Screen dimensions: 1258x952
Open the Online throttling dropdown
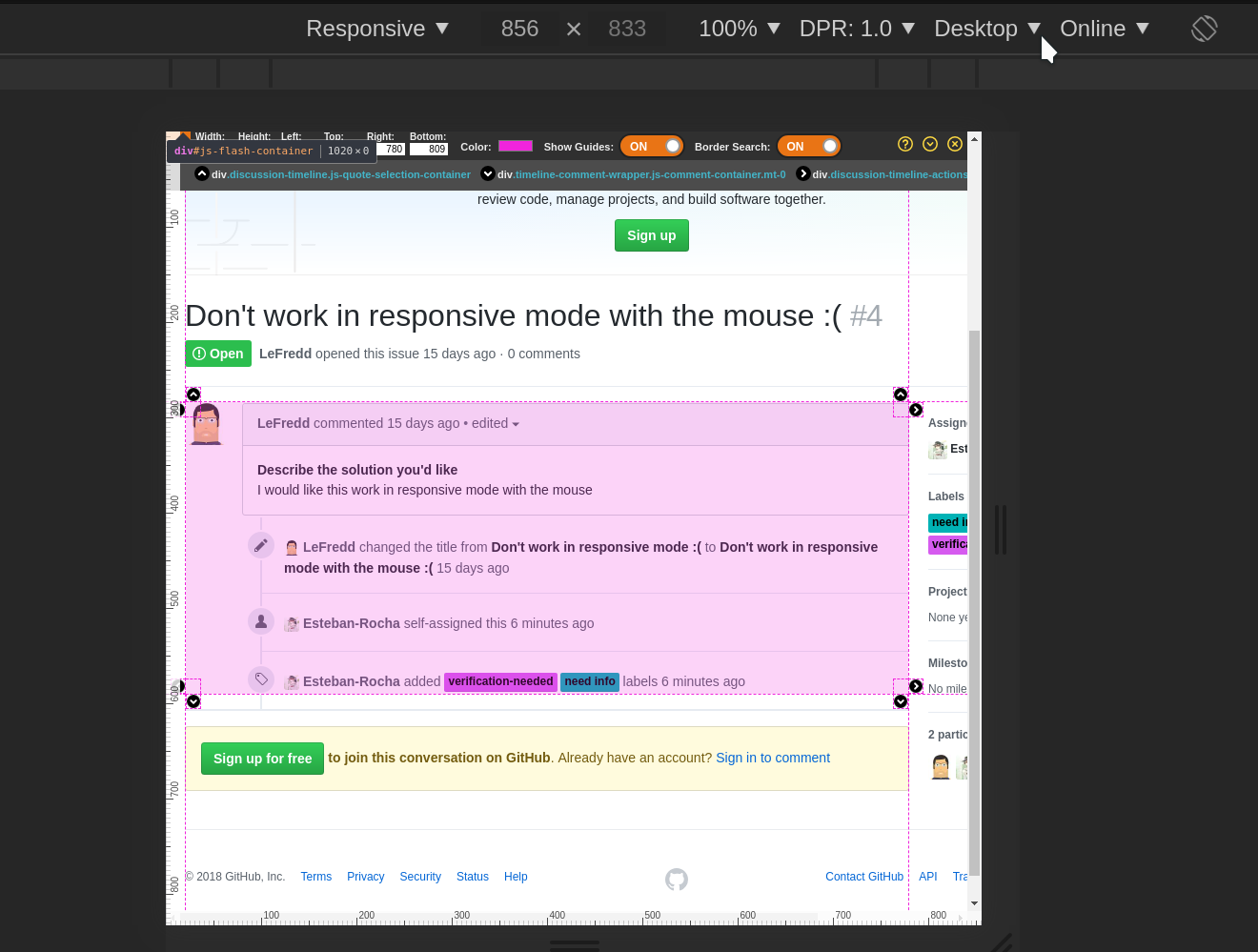point(1105,29)
